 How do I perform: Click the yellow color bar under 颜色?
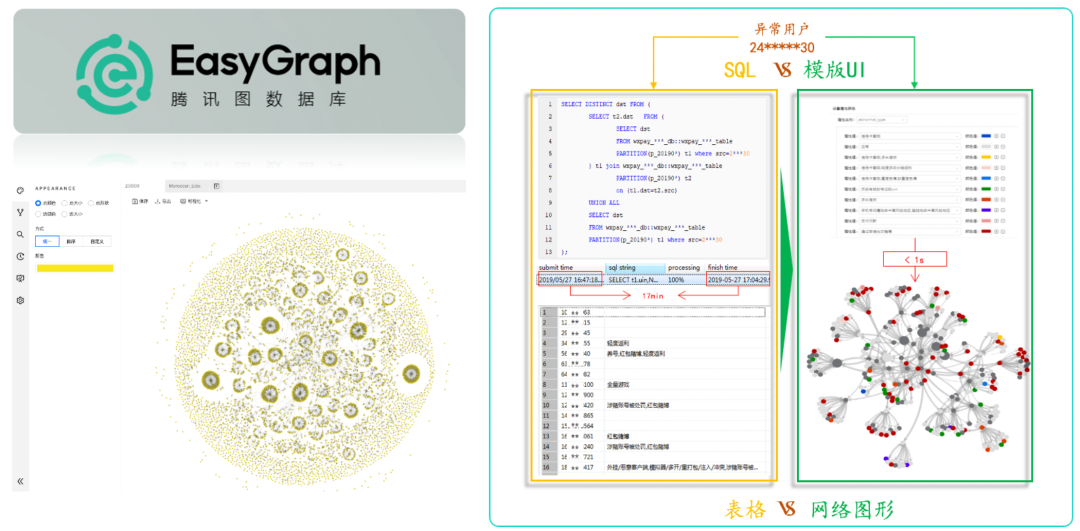(x=75, y=268)
